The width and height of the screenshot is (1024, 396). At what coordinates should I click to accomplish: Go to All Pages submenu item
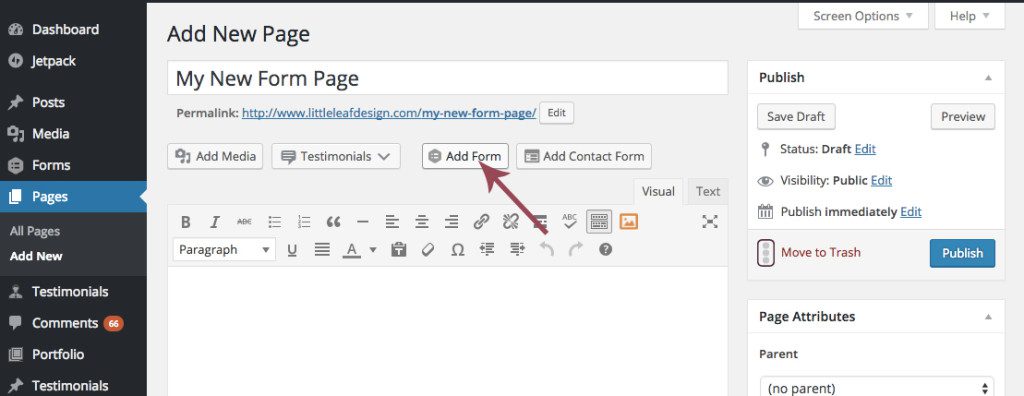(35, 231)
